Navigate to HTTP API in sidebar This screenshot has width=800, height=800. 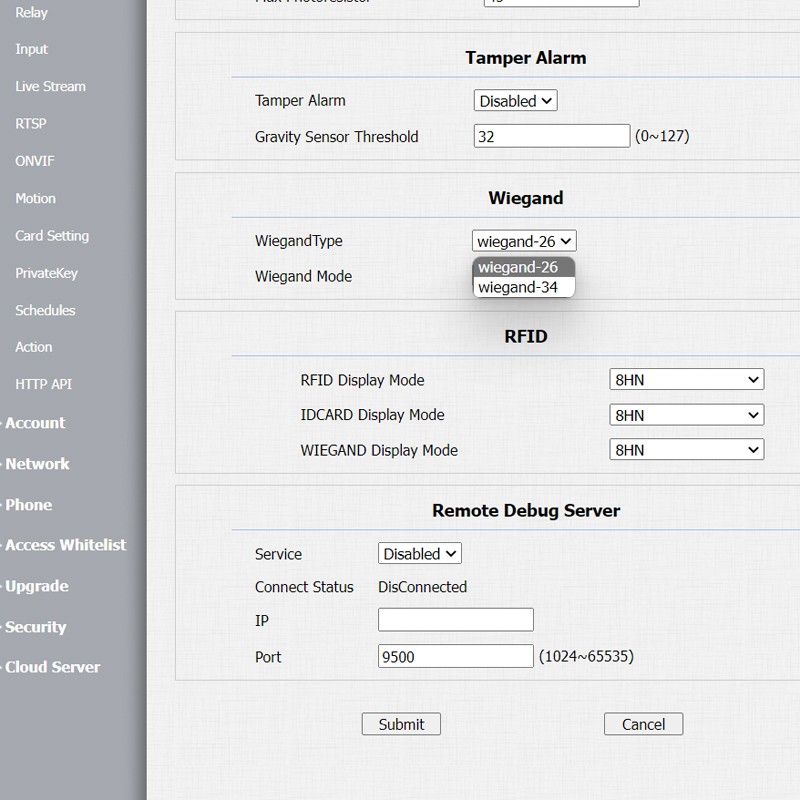point(44,384)
